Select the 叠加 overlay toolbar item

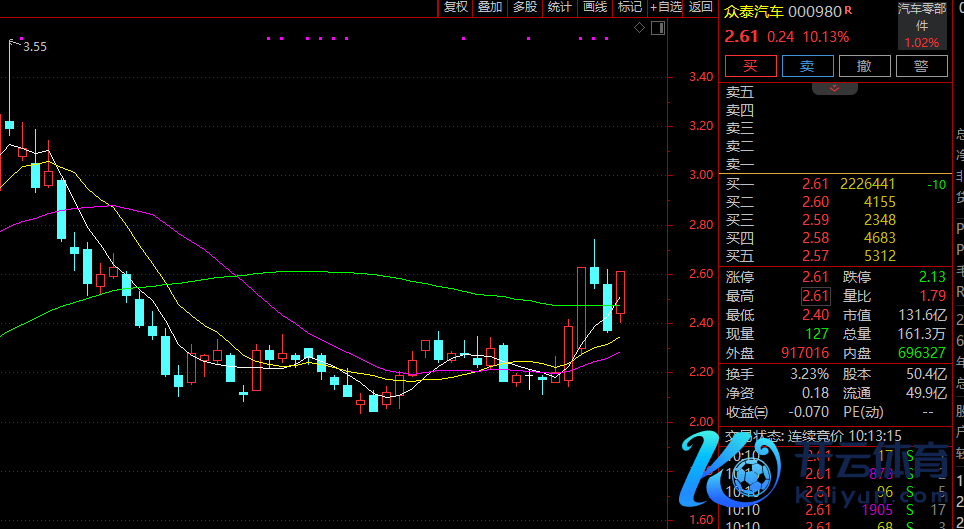(x=490, y=7)
